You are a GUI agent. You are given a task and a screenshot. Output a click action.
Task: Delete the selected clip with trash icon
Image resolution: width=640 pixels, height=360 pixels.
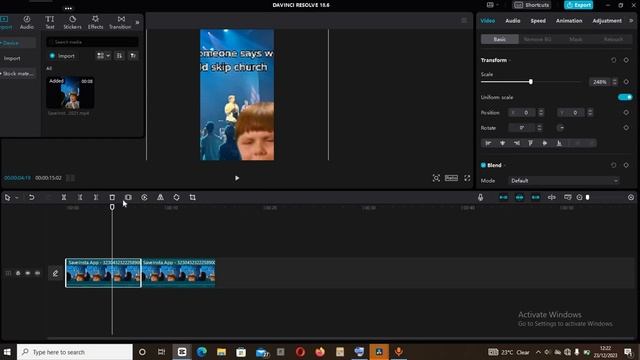[112, 198]
